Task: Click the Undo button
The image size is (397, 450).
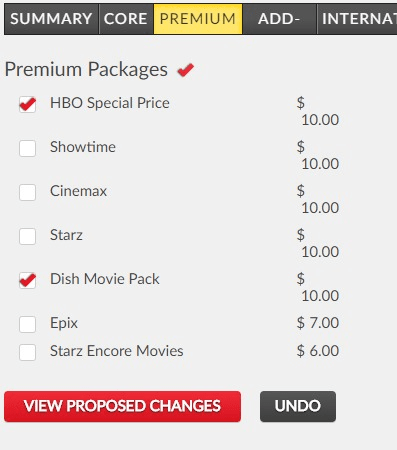Action: (x=298, y=406)
